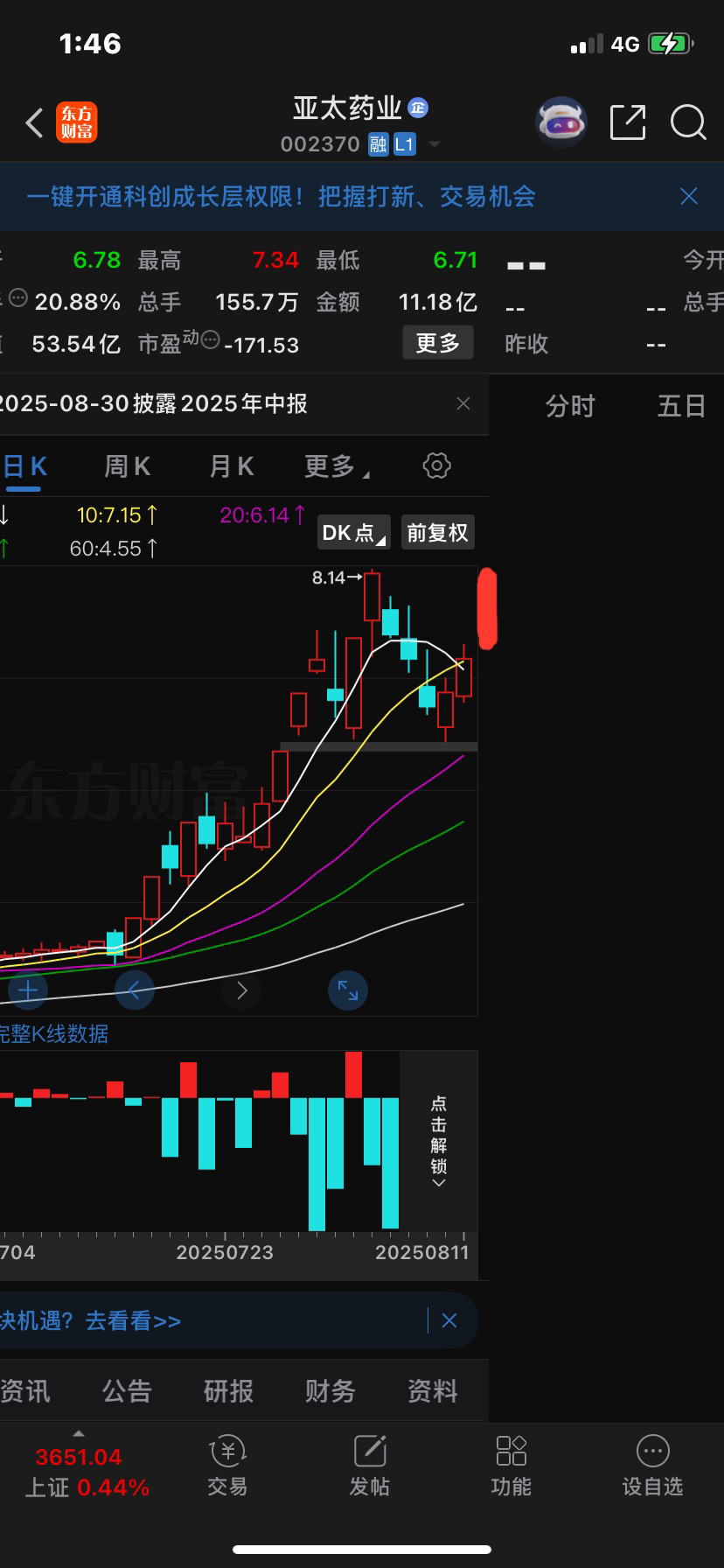This screenshot has width=724, height=1568.
Task: Tap the share export icon
Action: pyautogui.click(x=627, y=122)
